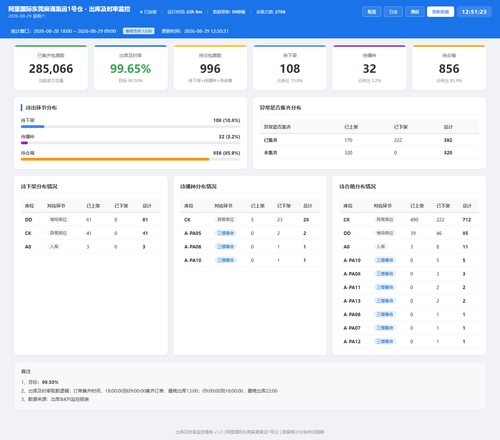The height and width of the screenshot is (440, 500).
Task: Click A-PA12 in the right table
Action: (352, 341)
